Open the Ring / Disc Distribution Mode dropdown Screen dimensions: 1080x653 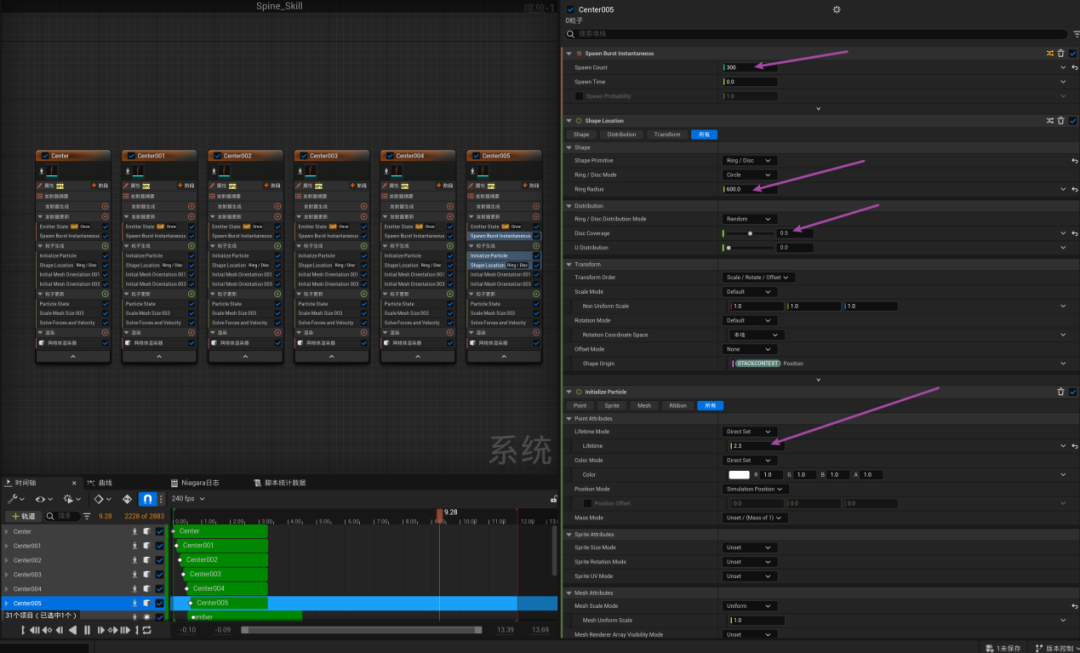point(748,219)
